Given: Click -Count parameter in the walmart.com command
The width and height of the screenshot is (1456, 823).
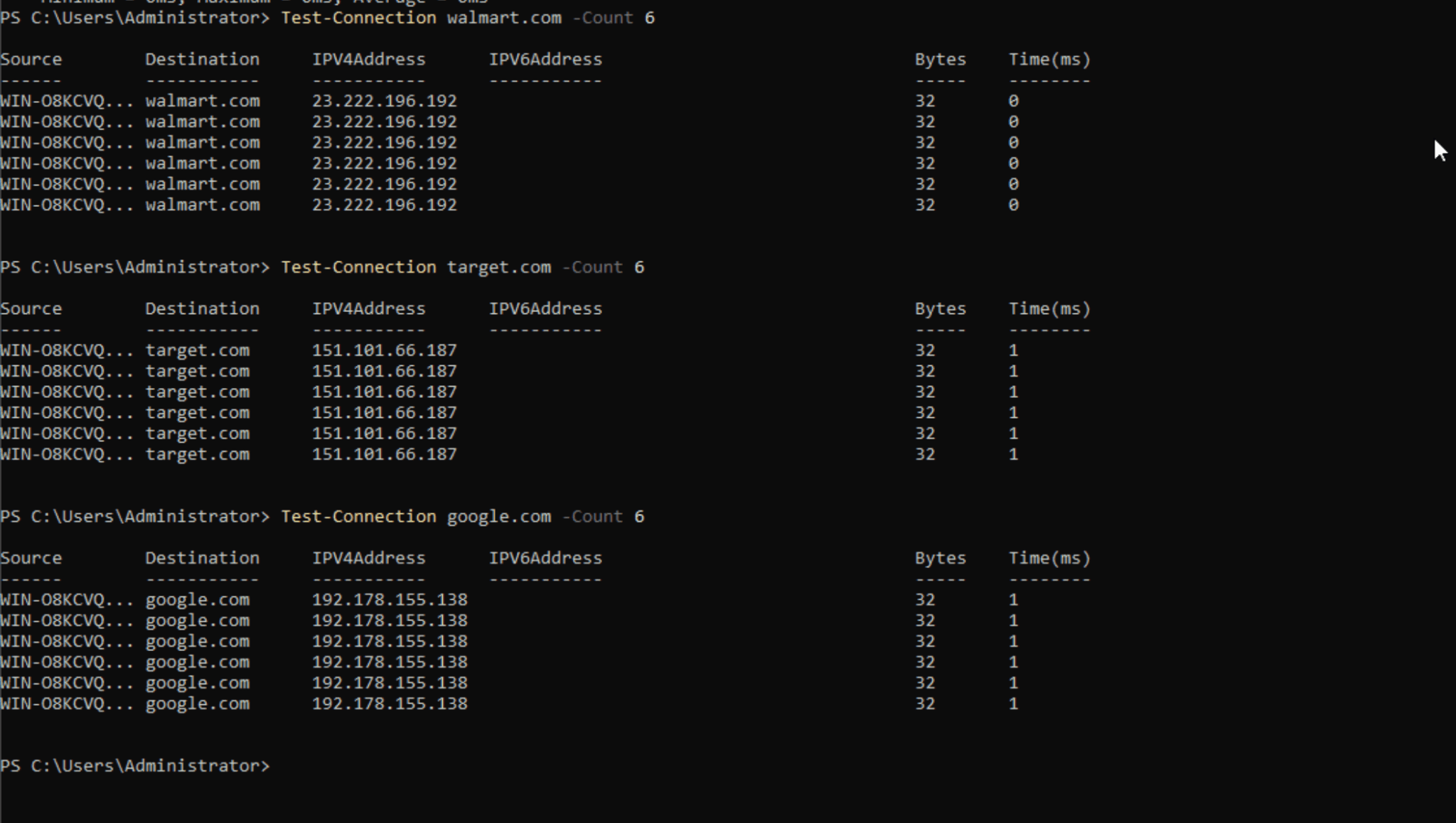Looking at the screenshot, I should pyautogui.click(x=602, y=18).
